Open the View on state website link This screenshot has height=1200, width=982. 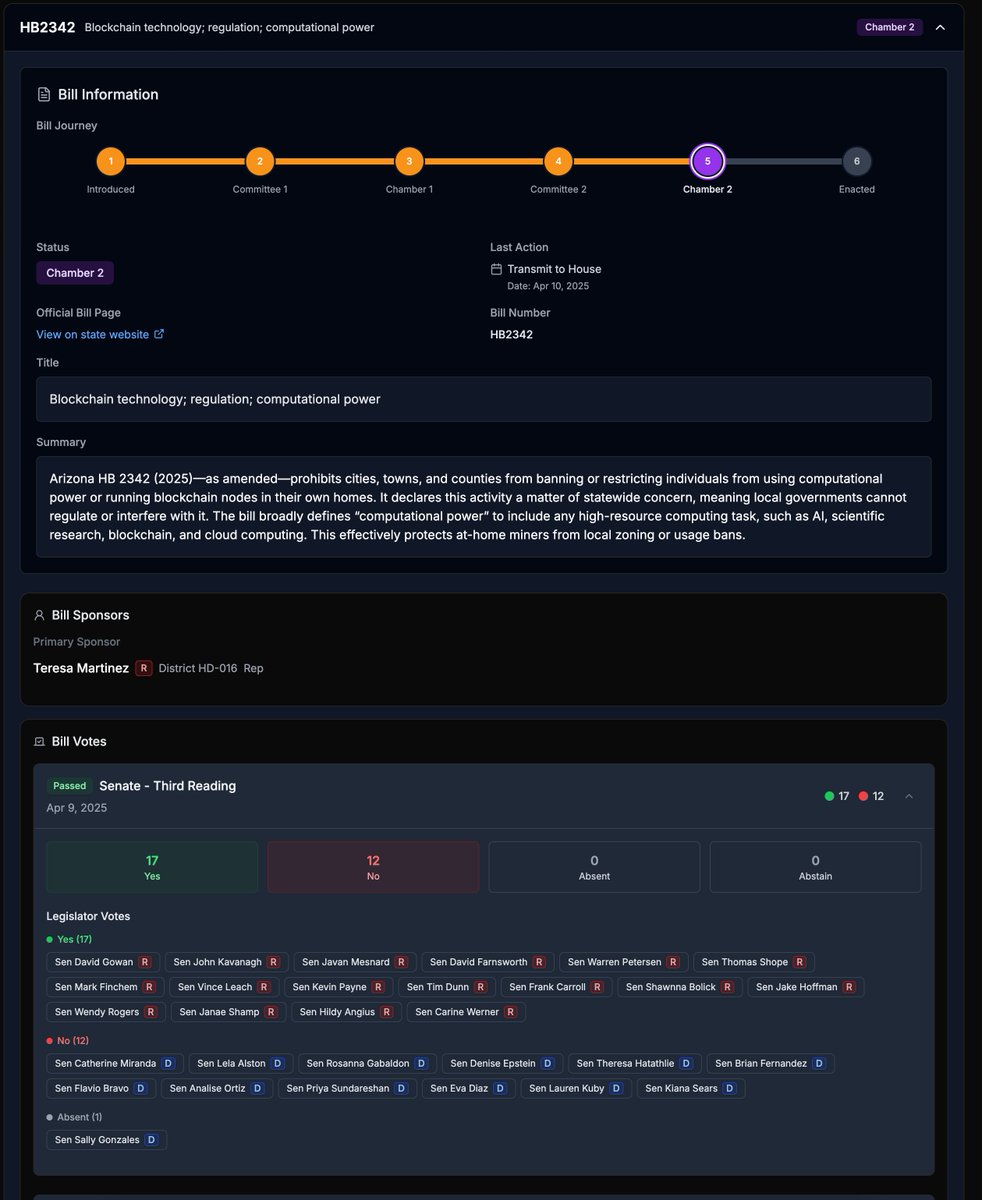(93, 334)
